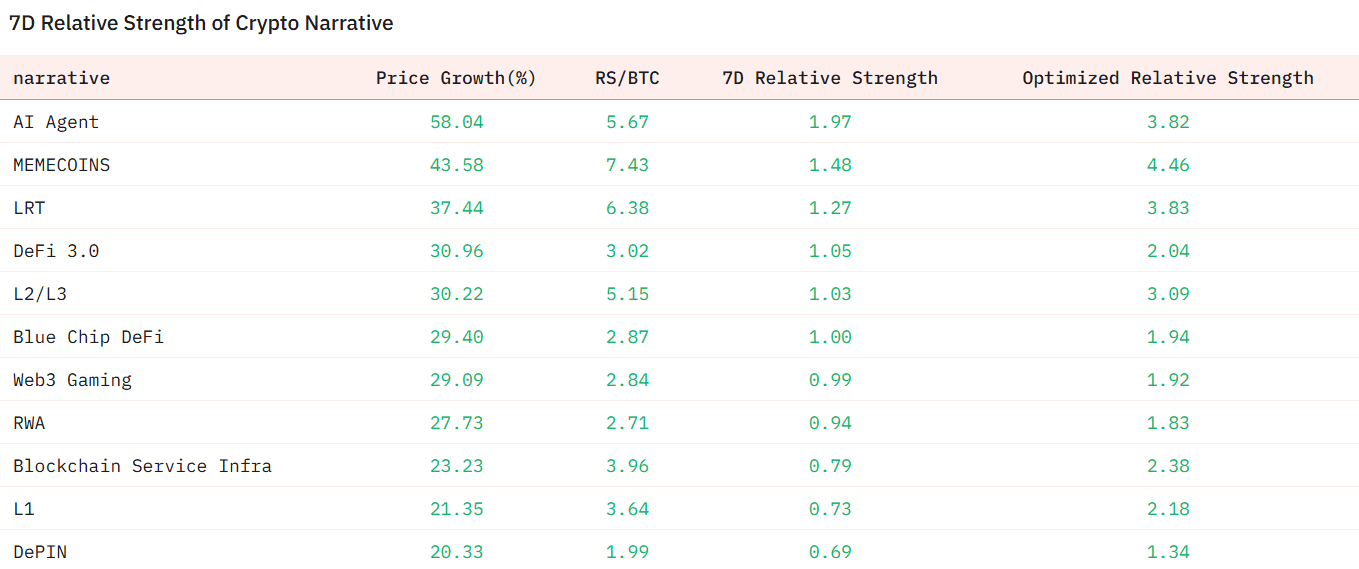This screenshot has height=569, width=1359.
Task: Click the 'MEMECOINS' narrative row label
Action: 61,165
